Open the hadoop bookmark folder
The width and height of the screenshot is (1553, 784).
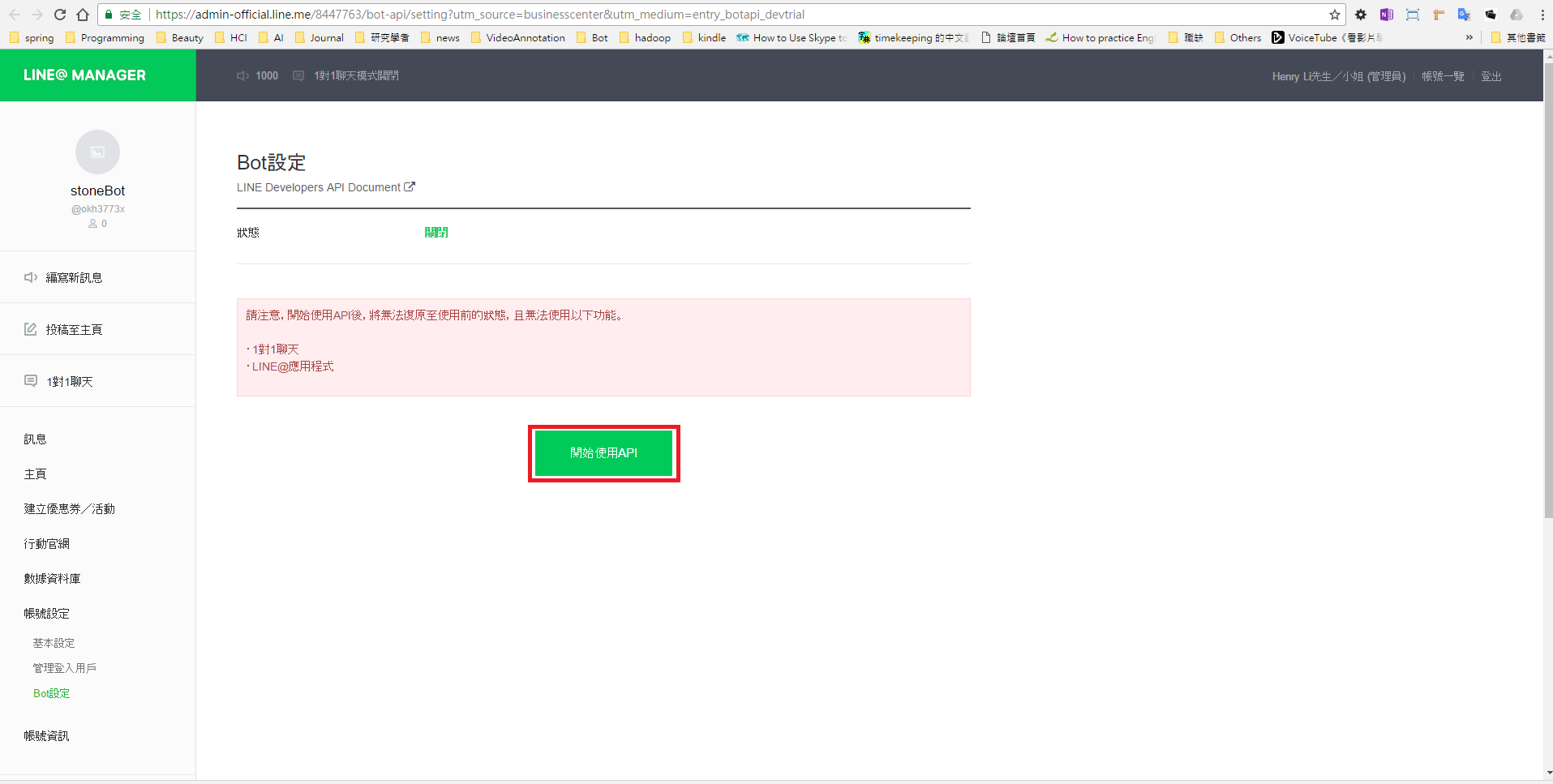point(645,37)
